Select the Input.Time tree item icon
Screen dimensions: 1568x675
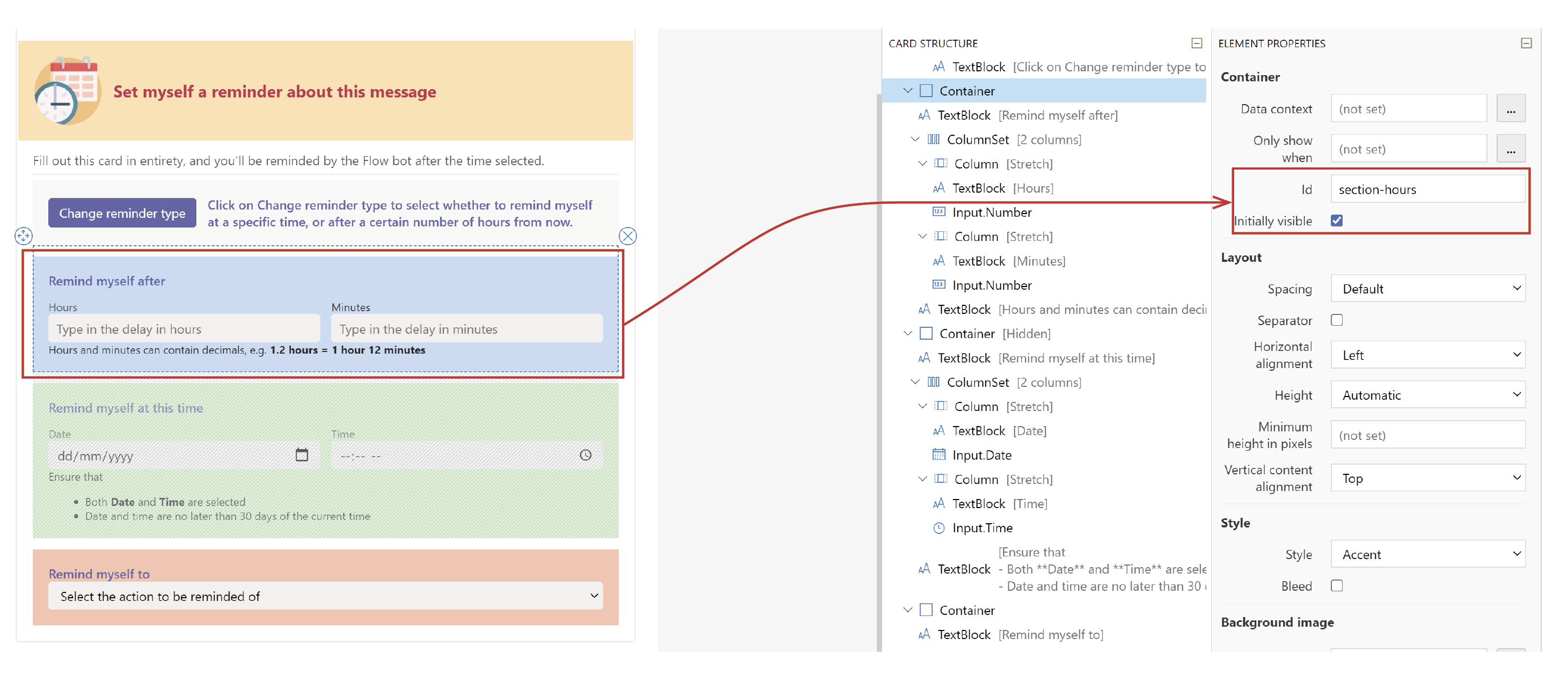coord(939,527)
